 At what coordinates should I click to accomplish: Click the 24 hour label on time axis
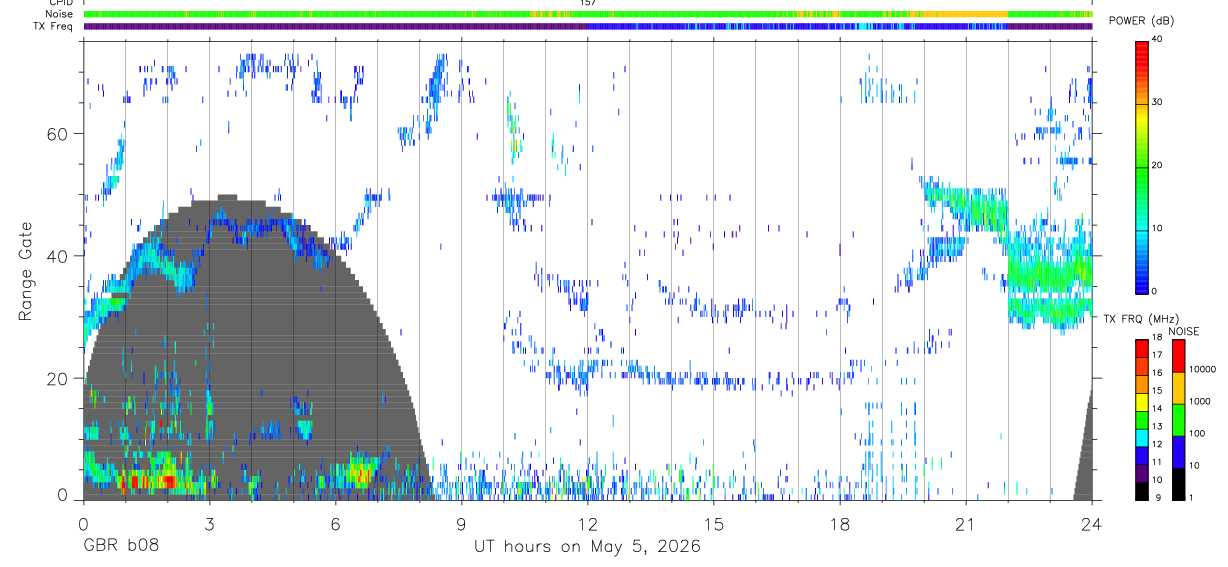click(x=1091, y=523)
